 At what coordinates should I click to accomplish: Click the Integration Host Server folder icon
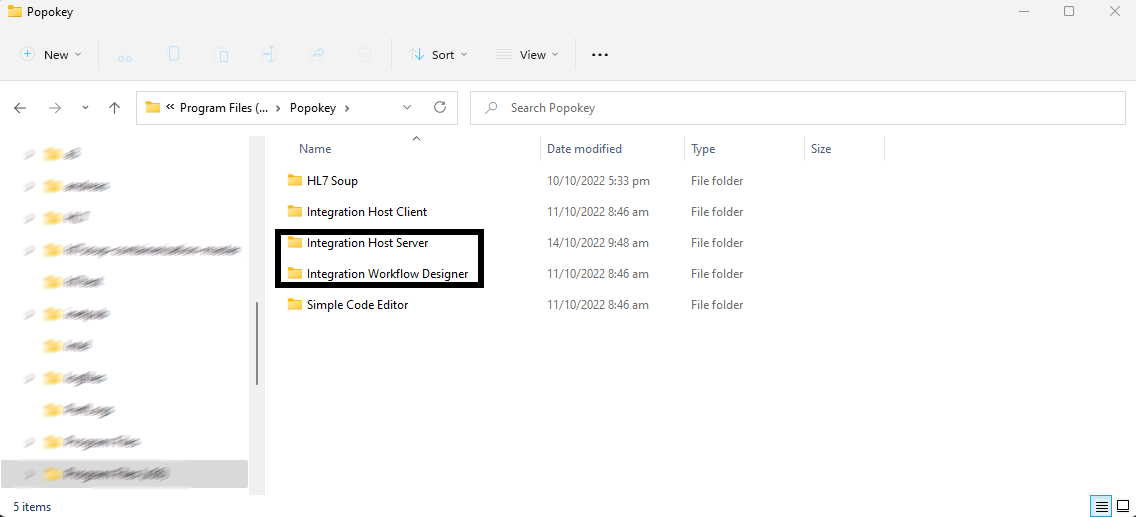pyautogui.click(x=294, y=243)
